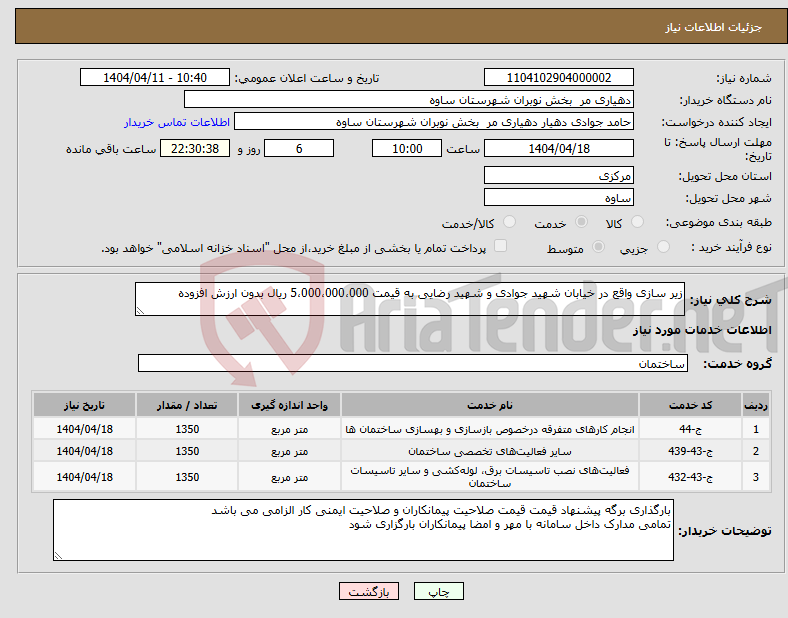This screenshot has width=788, height=618.
Task: Click the کد خدمت column header
Action: coord(691,405)
